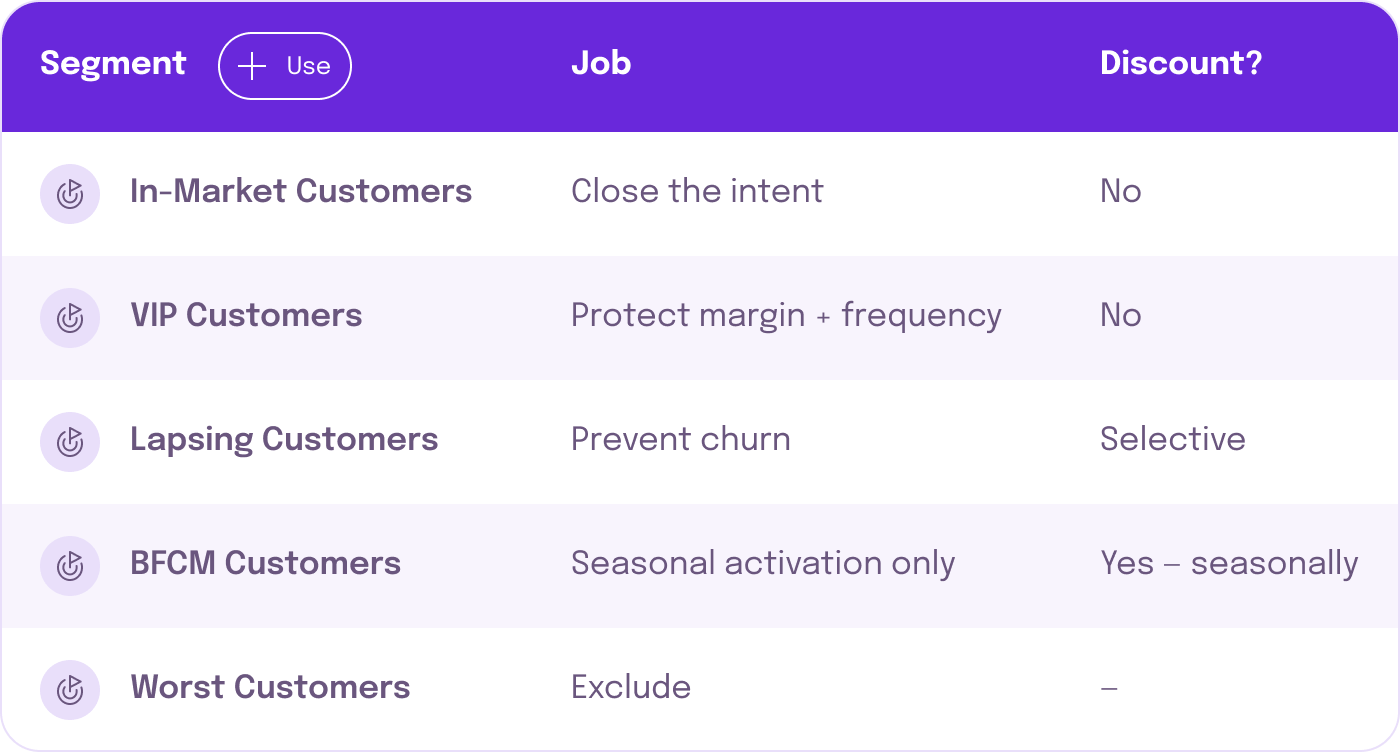The height and width of the screenshot is (752, 1400).
Task: Click the plus icon in Use button
Action: [252, 66]
